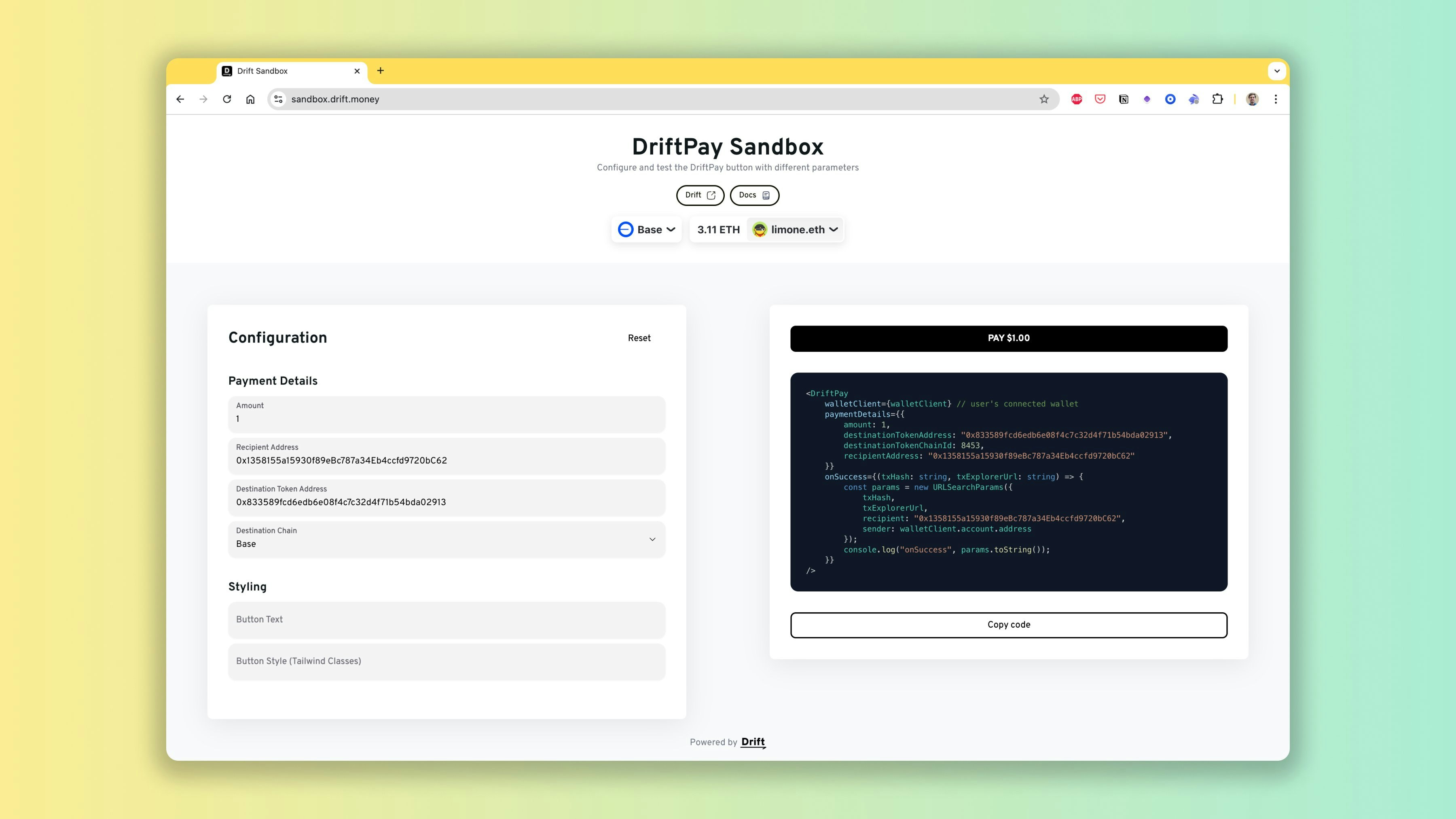Open the Notion web clipper extension
This screenshot has height=819, width=1456.
click(x=1124, y=99)
